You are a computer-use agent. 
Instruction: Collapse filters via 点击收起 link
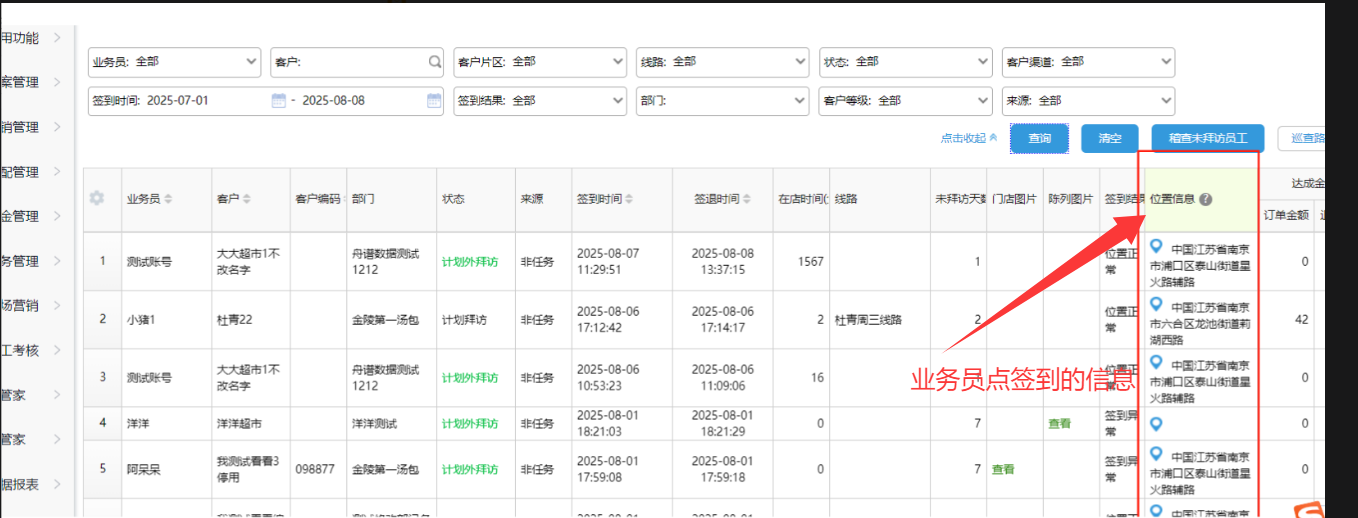pos(968,139)
